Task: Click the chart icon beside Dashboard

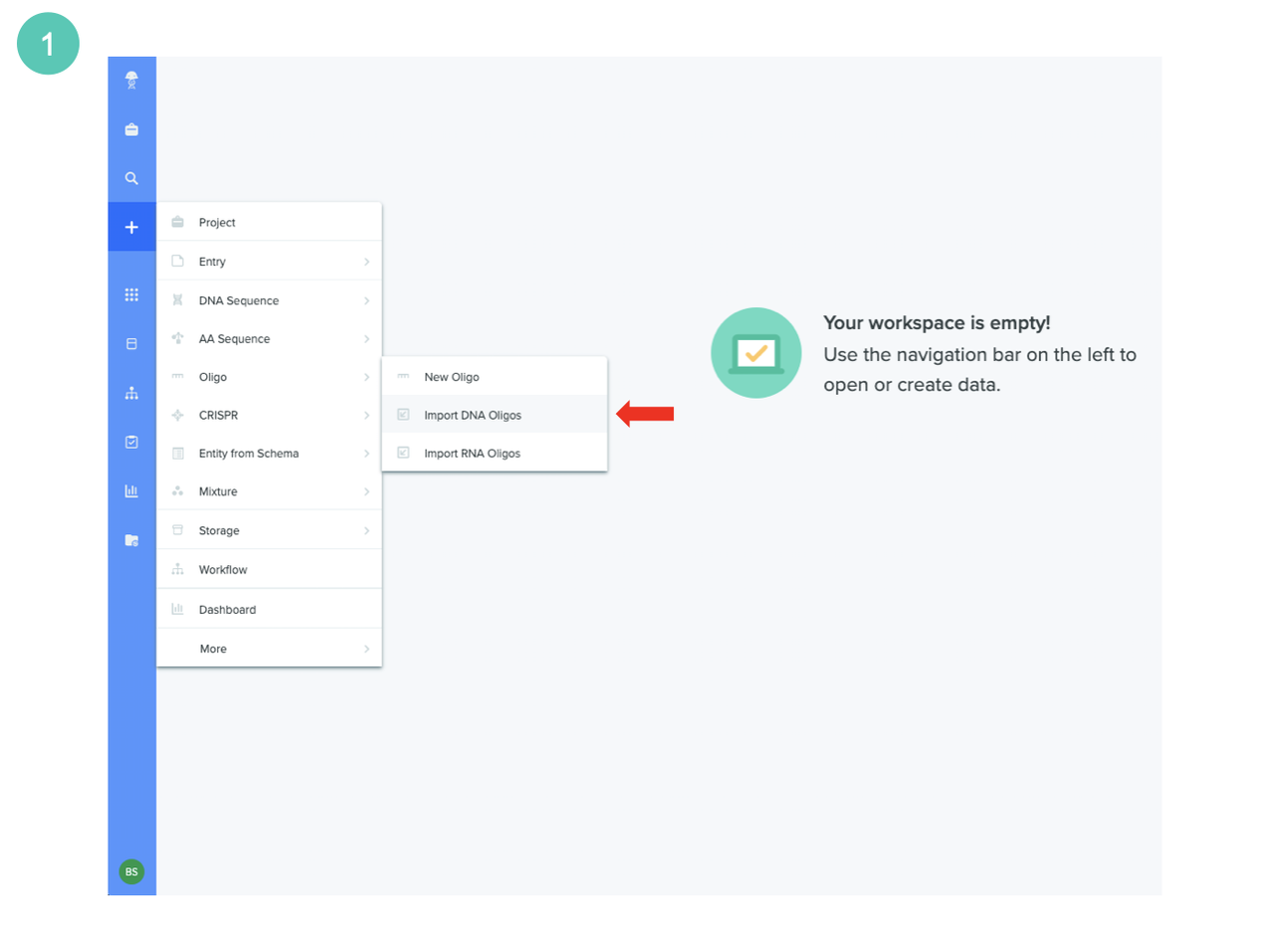Action: pyautogui.click(x=178, y=609)
